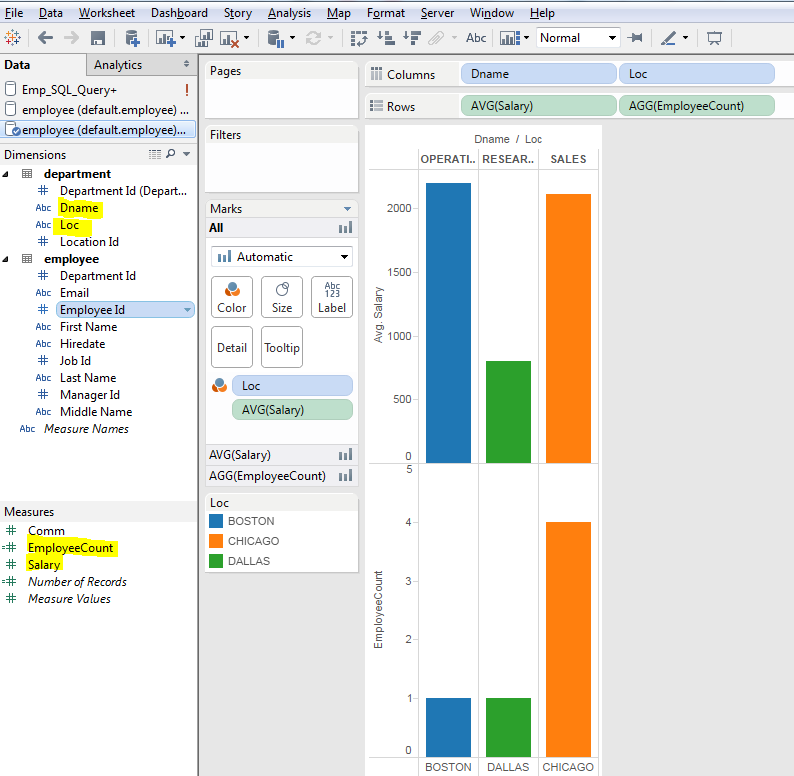Select the All marks card row

coord(282,228)
